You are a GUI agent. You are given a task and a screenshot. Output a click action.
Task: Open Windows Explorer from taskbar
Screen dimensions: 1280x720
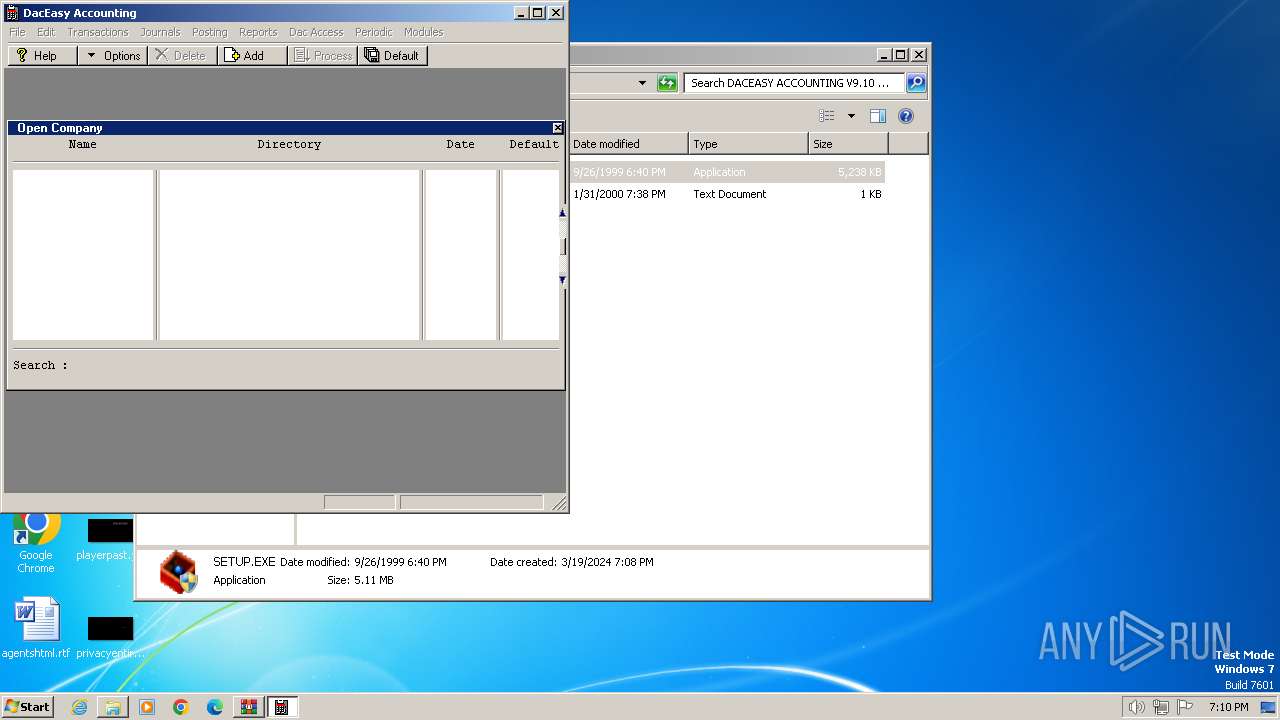tap(113, 707)
